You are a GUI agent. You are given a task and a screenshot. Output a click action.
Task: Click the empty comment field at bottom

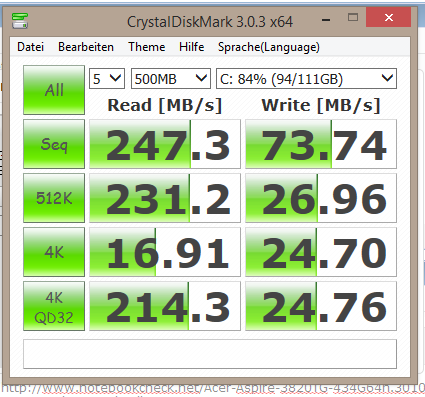pyautogui.click(x=210, y=354)
